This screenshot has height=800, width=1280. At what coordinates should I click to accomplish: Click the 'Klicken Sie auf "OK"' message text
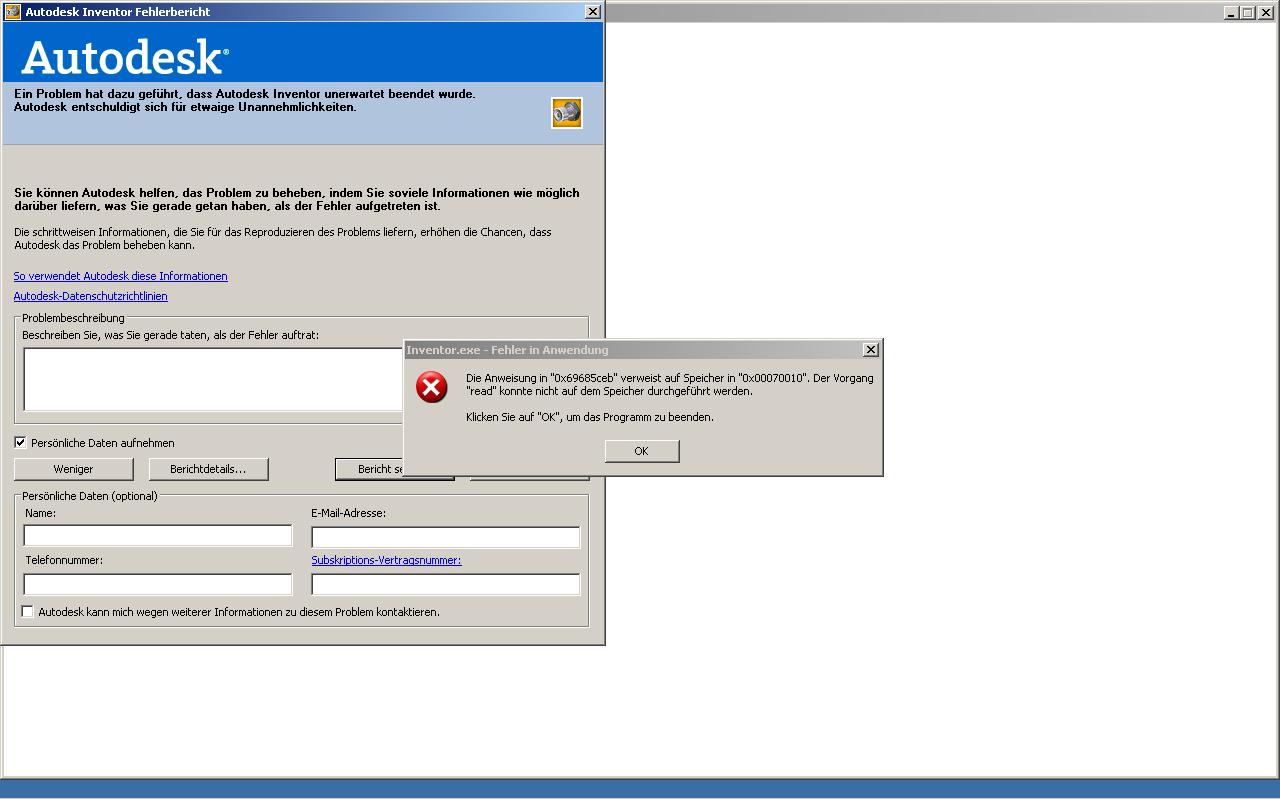pyautogui.click(x=590, y=417)
